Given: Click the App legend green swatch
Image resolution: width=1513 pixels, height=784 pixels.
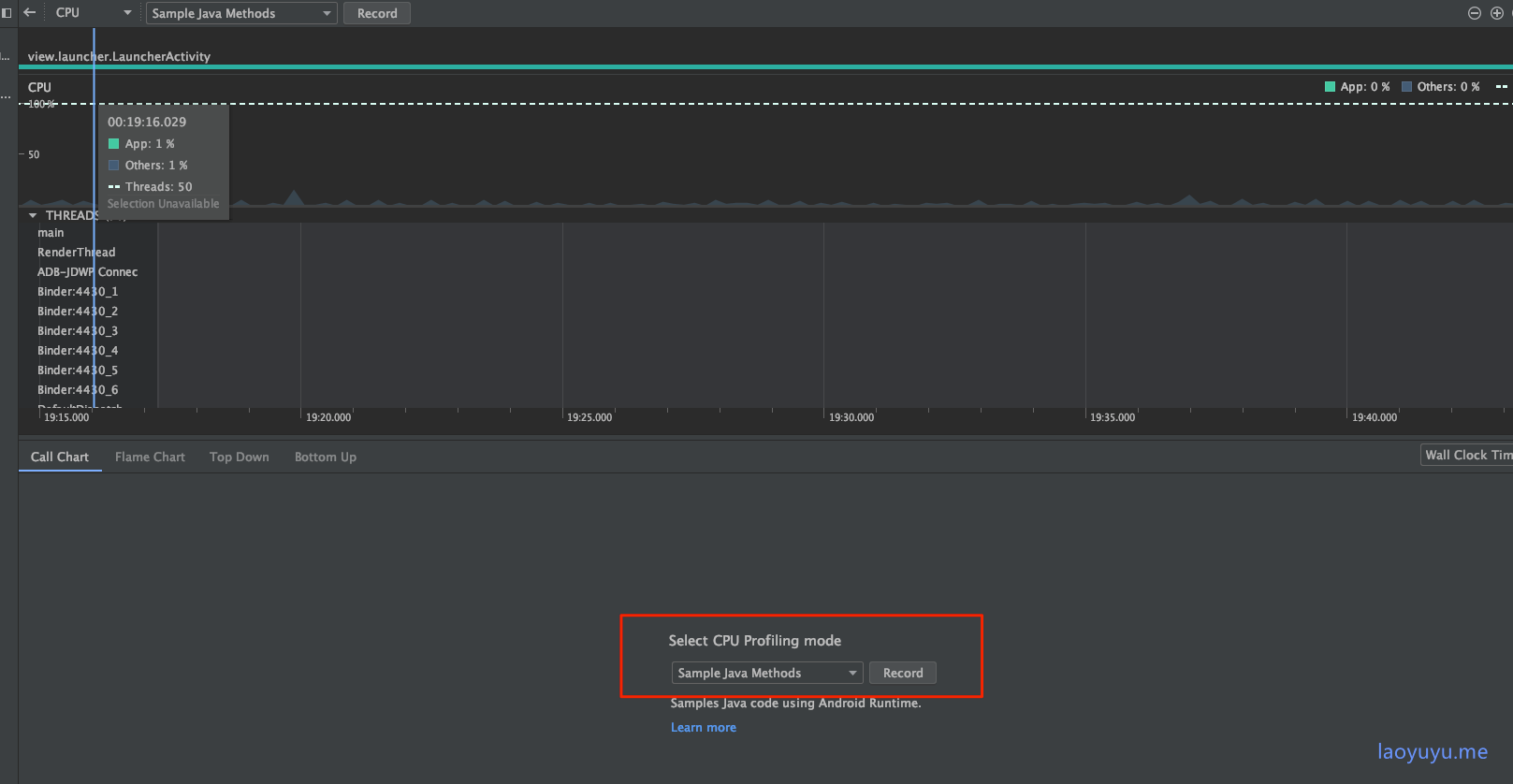Looking at the screenshot, I should (1330, 87).
